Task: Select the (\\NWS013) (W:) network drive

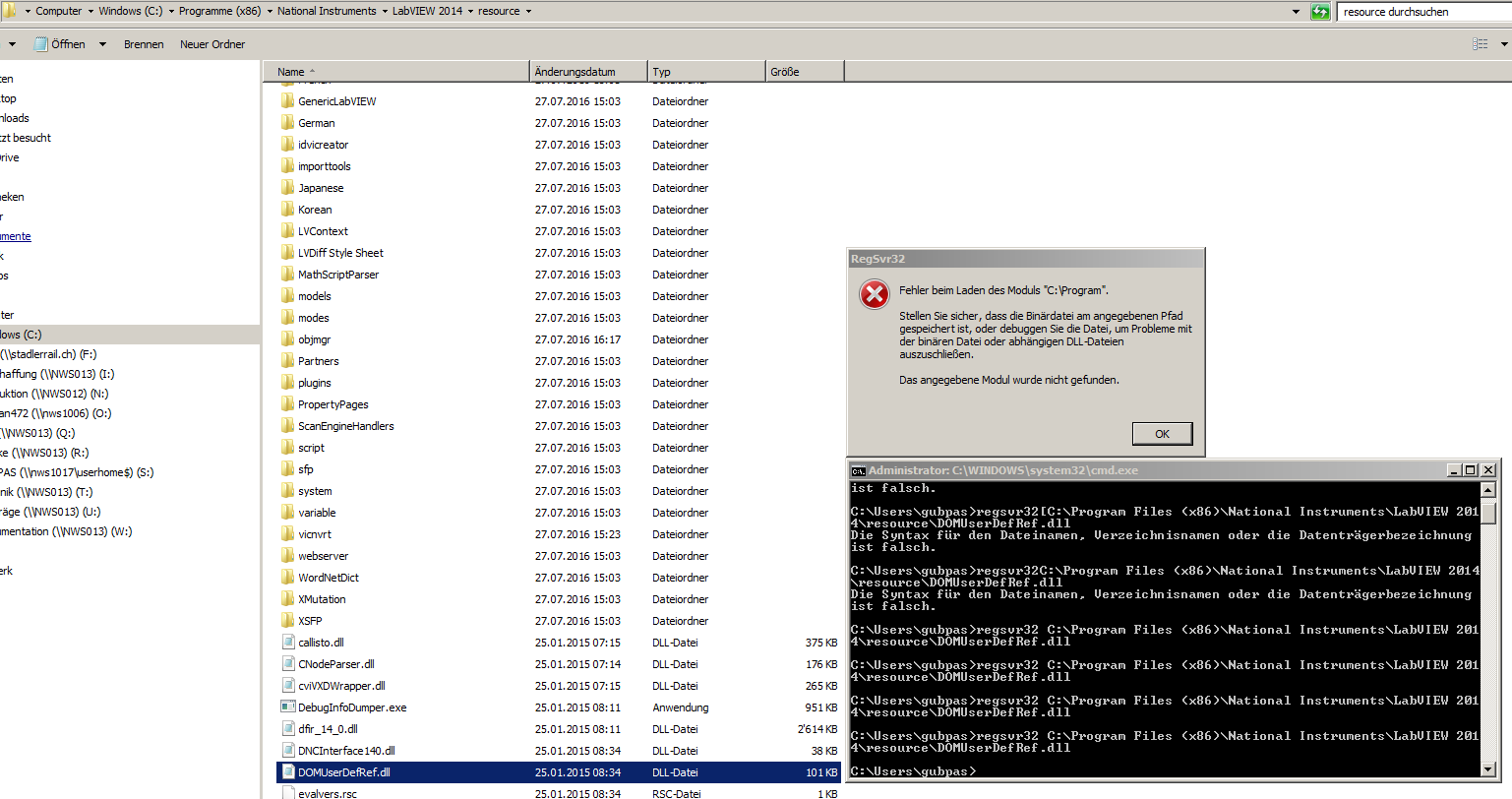Action: click(66, 531)
